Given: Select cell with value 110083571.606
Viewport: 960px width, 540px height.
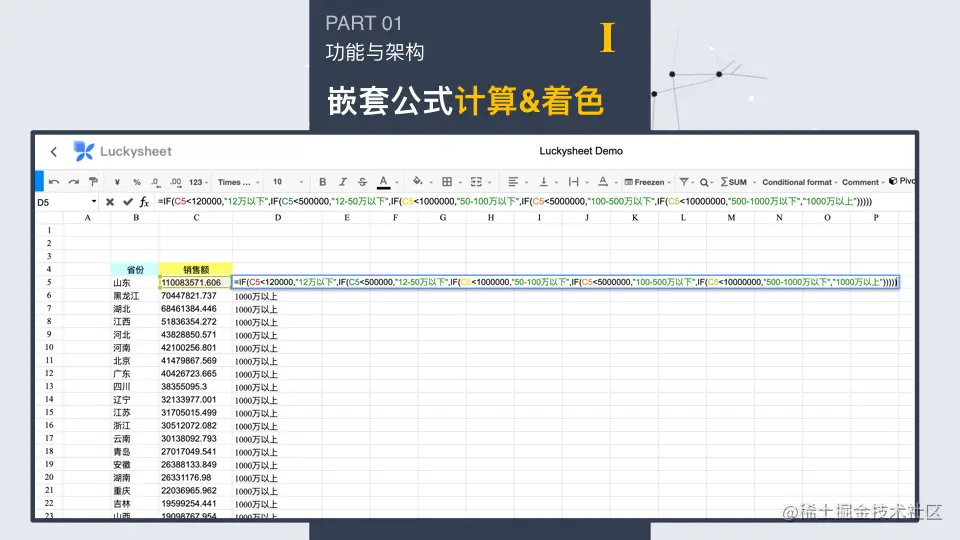Looking at the screenshot, I should [196, 283].
